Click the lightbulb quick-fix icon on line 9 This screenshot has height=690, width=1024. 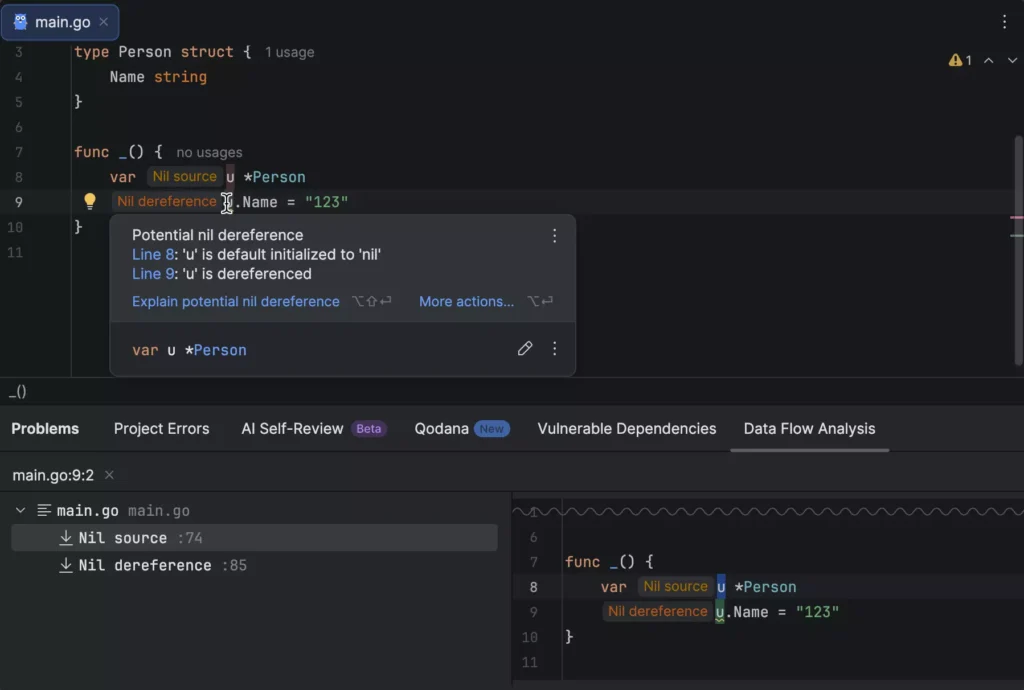pos(90,201)
